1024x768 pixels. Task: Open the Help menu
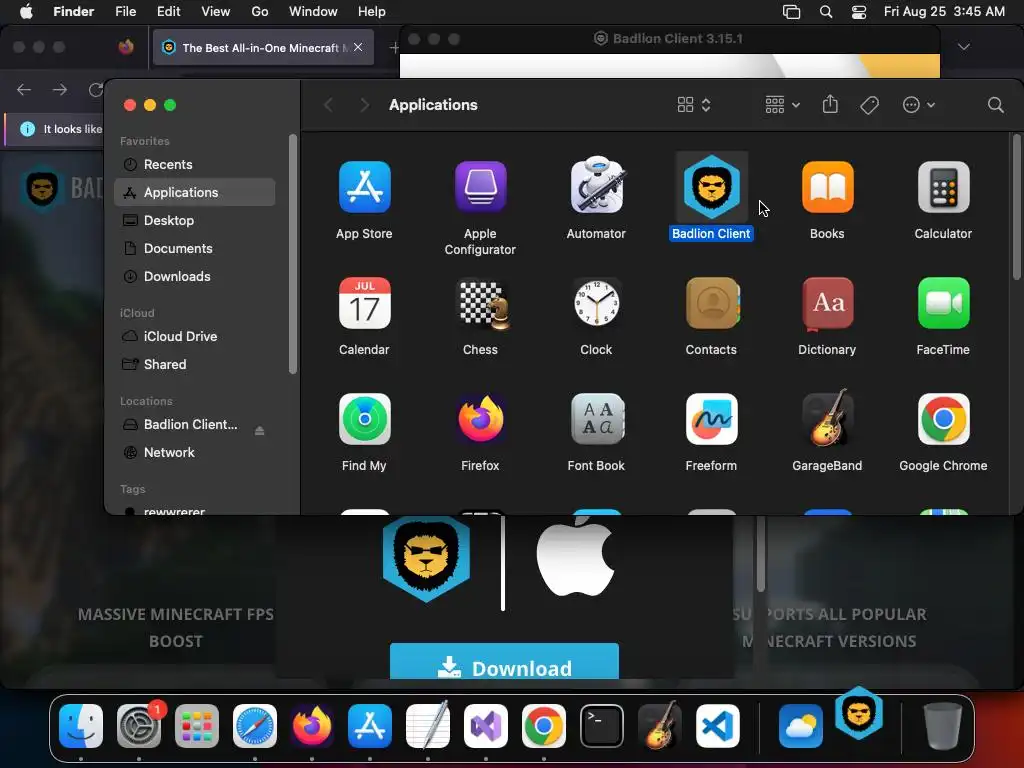click(x=372, y=12)
